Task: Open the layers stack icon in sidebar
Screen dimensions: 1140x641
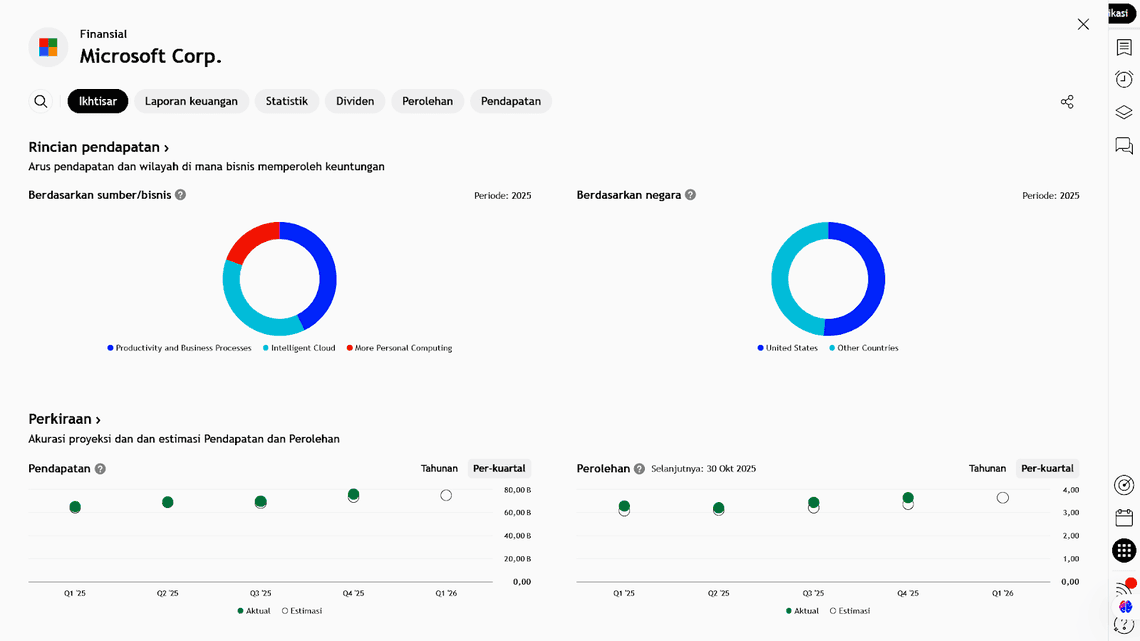Action: [x=1124, y=112]
